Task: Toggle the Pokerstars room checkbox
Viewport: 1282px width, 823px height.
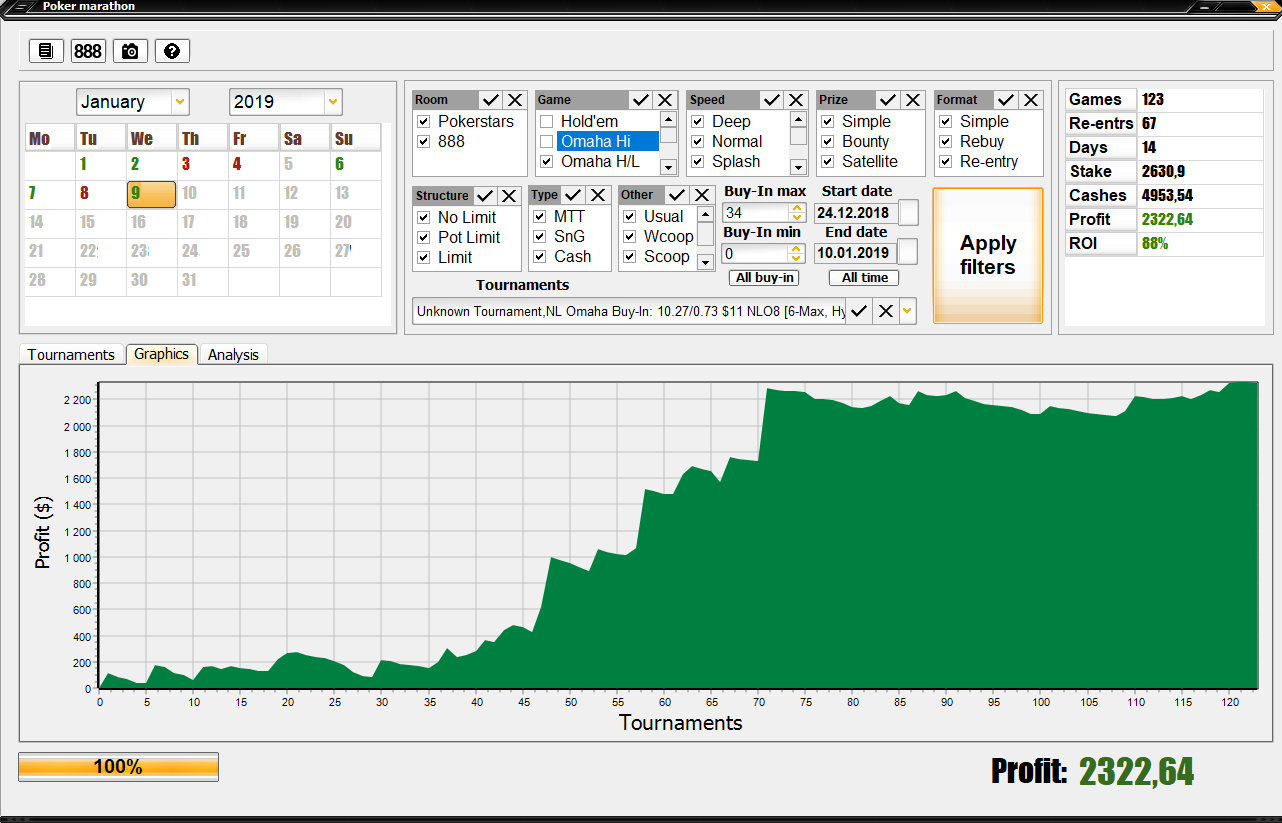Action: click(424, 122)
